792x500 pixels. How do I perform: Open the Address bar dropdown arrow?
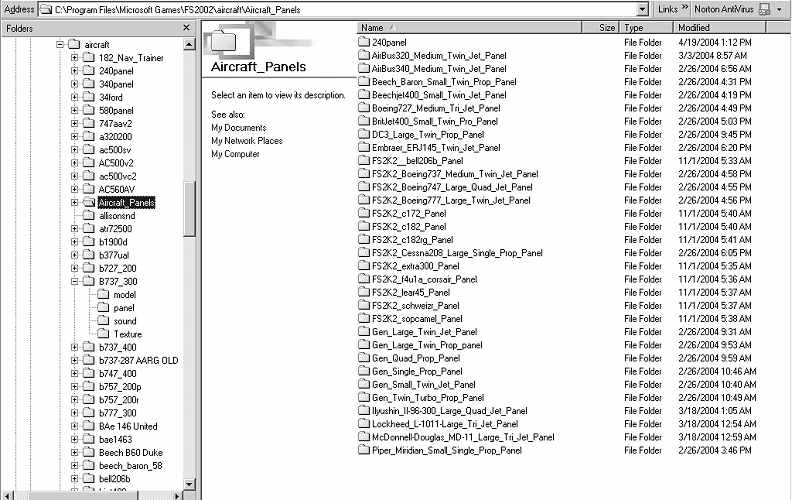(642, 10)
